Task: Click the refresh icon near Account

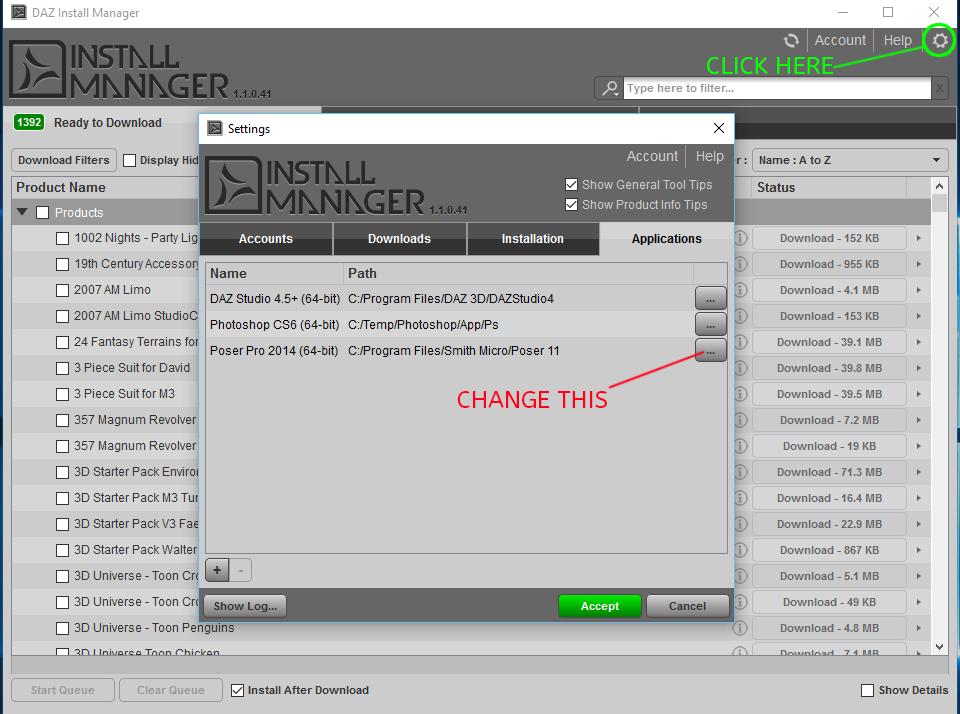Action: pyautogui.click(x=791, y=40)
